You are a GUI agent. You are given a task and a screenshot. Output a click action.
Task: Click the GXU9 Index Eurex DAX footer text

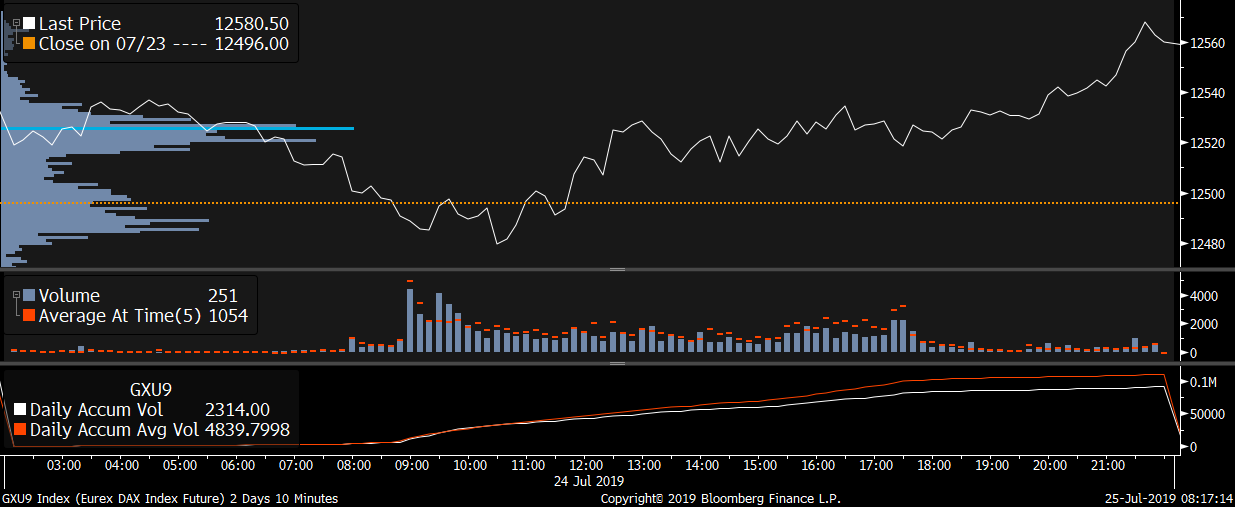pyautogui.click(x=170, y=498)
